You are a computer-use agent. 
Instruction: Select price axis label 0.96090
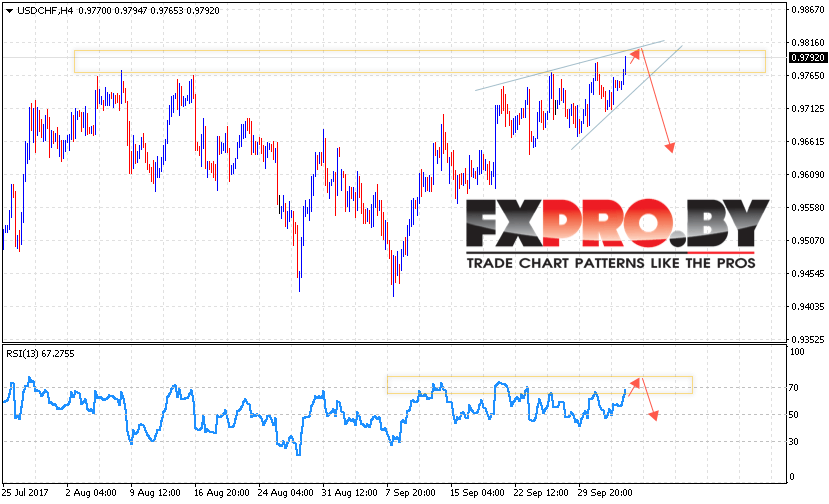[x=808, y=175]
